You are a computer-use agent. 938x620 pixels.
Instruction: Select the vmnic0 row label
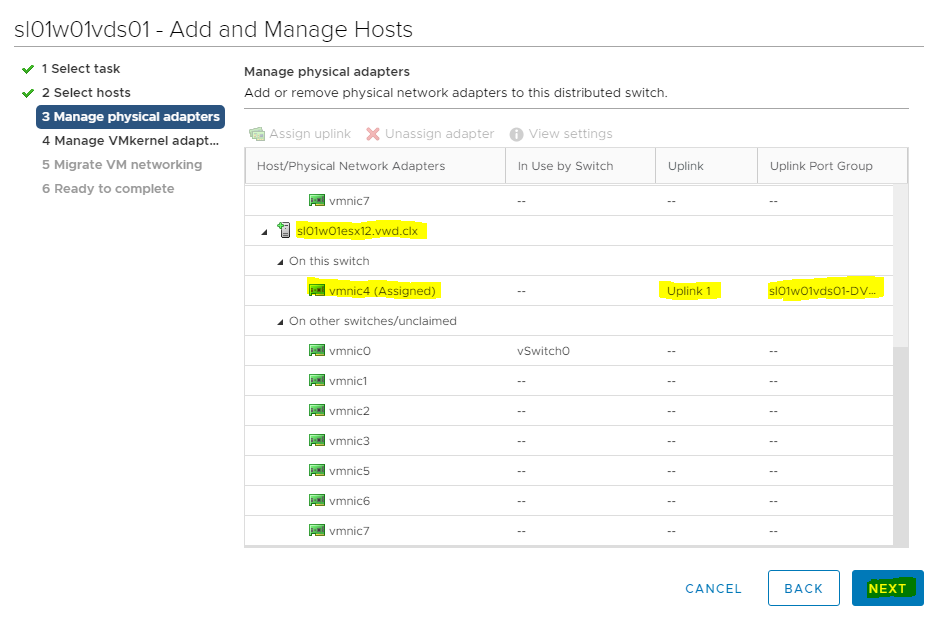(350, 351)
